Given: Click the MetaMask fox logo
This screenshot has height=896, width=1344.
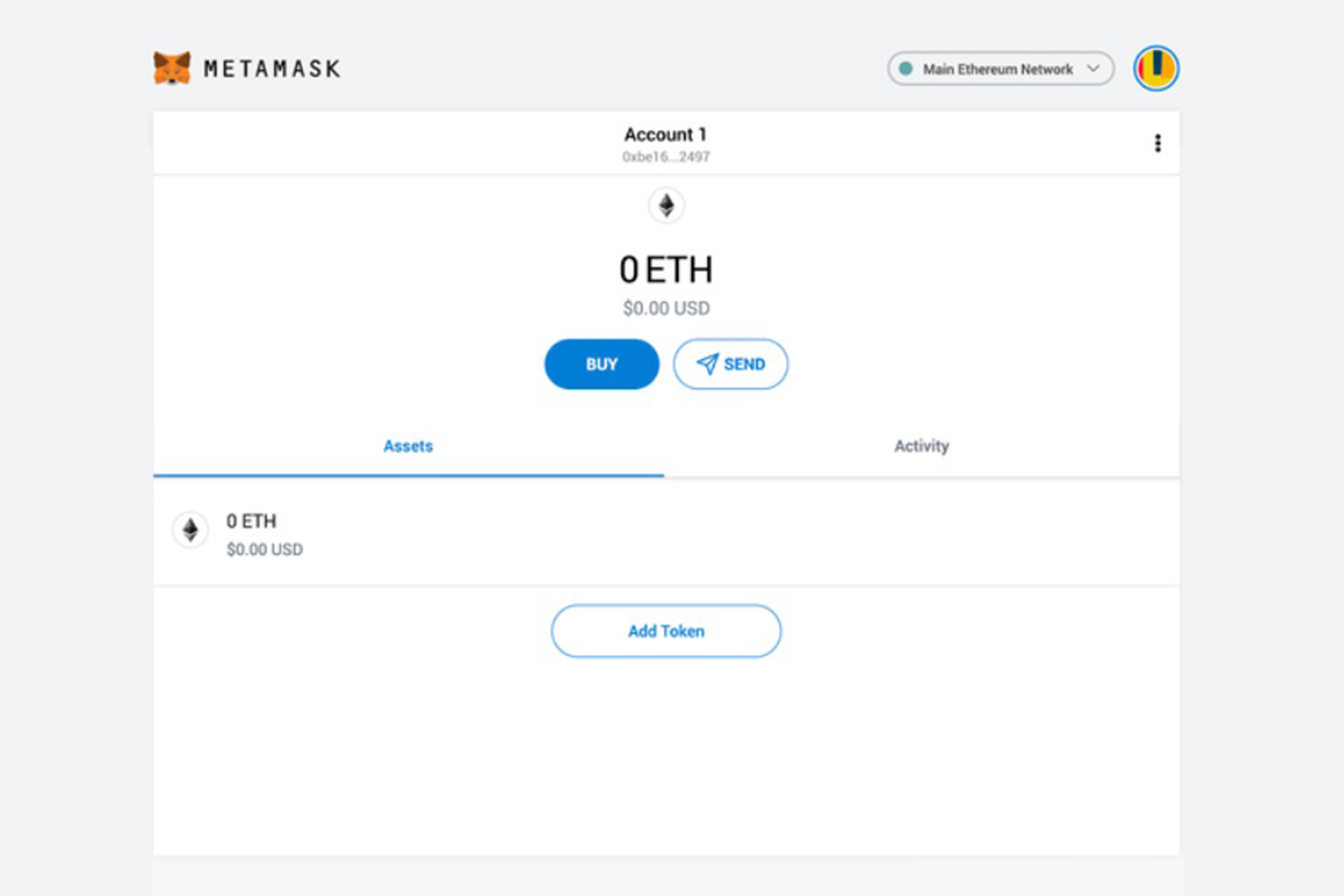Looking at the screenshot, I should [x=171, y=69].
